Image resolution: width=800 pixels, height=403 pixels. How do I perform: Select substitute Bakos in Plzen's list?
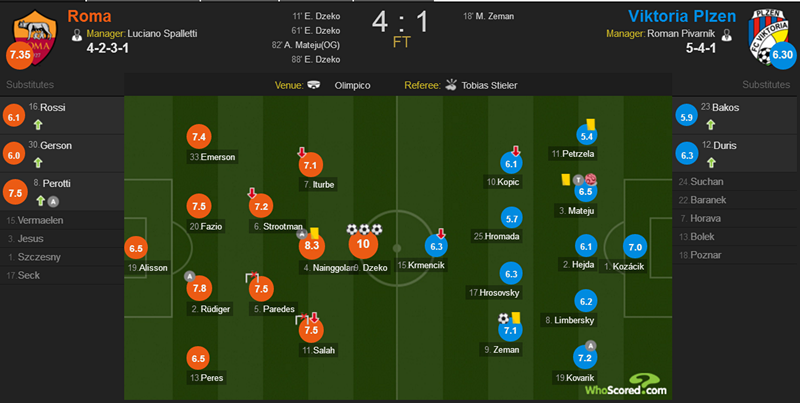click(x=728, y=106)
